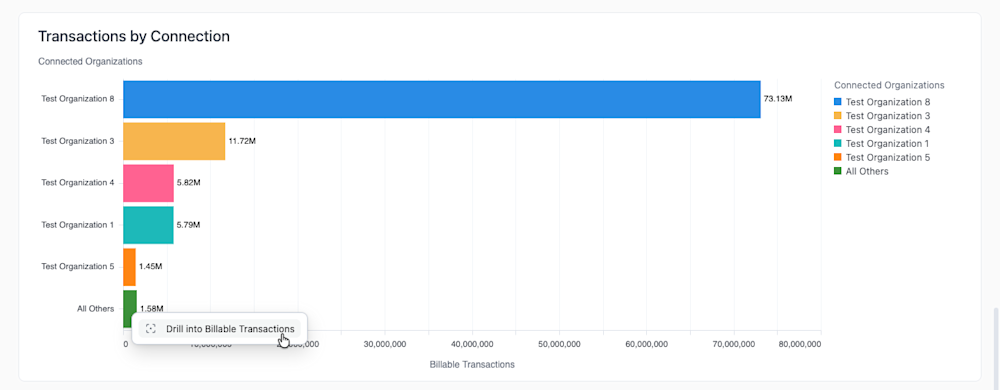This screenshot has height=390, width=1000.
Task: Click pink legend swatch for Test Organization 4
Action: click(838, 129)
